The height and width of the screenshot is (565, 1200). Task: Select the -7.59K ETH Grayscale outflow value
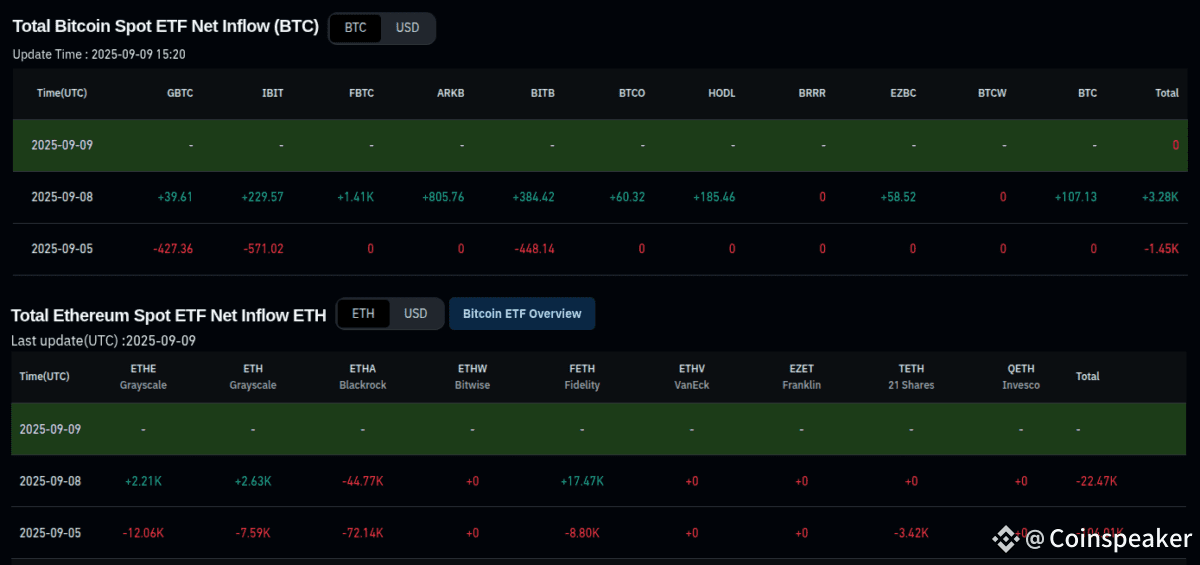click(x=253, y=533)
